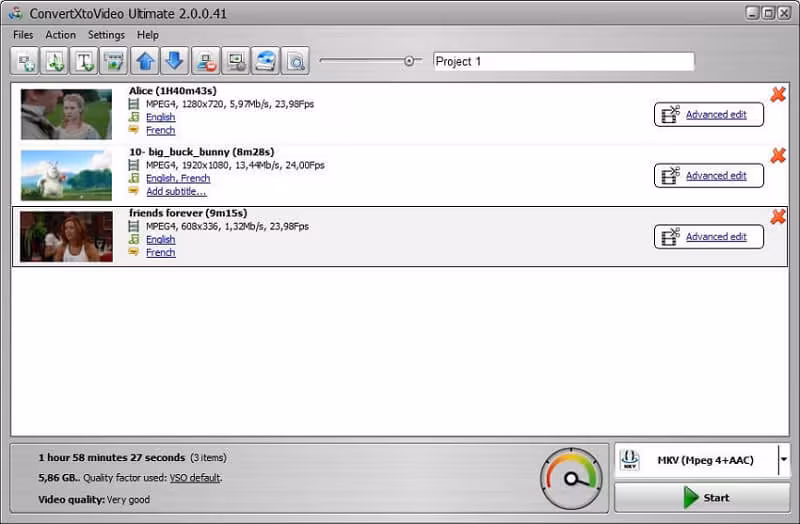Click the Add audio track toolbar icon

pyautogui.click(x=55, y=61)
